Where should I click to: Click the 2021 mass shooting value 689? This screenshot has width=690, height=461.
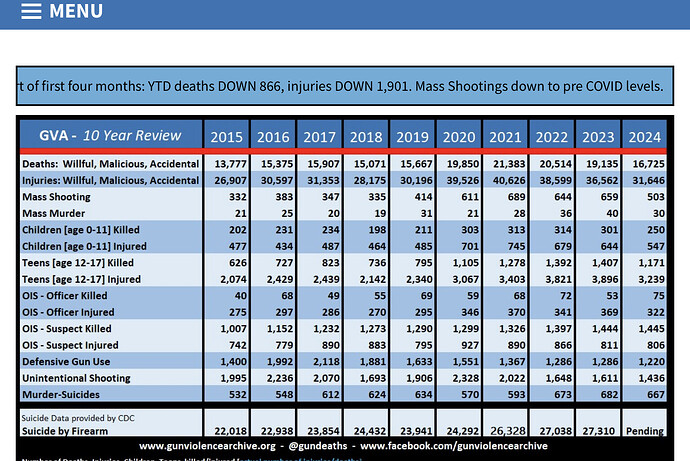[517, 197]
